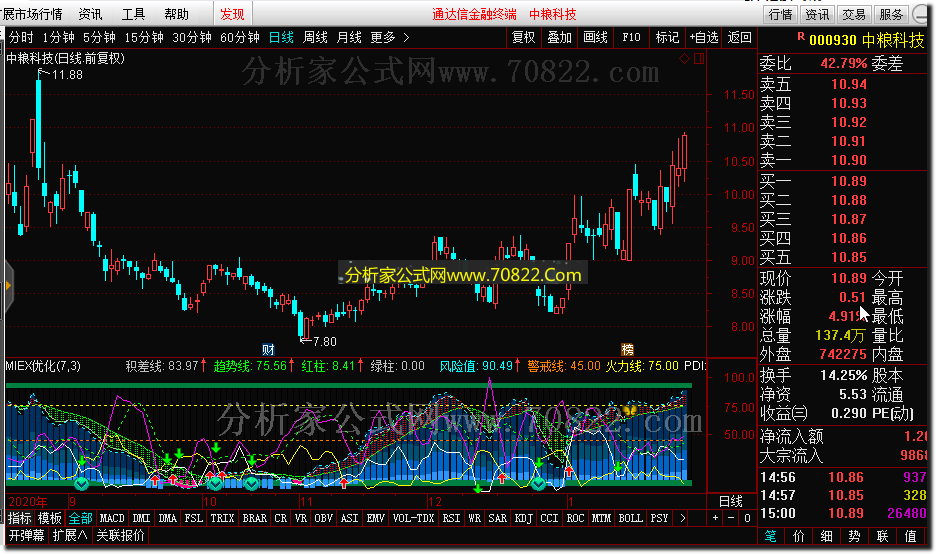
Task: Click the 关联报价 button
Action: (121, 535)
